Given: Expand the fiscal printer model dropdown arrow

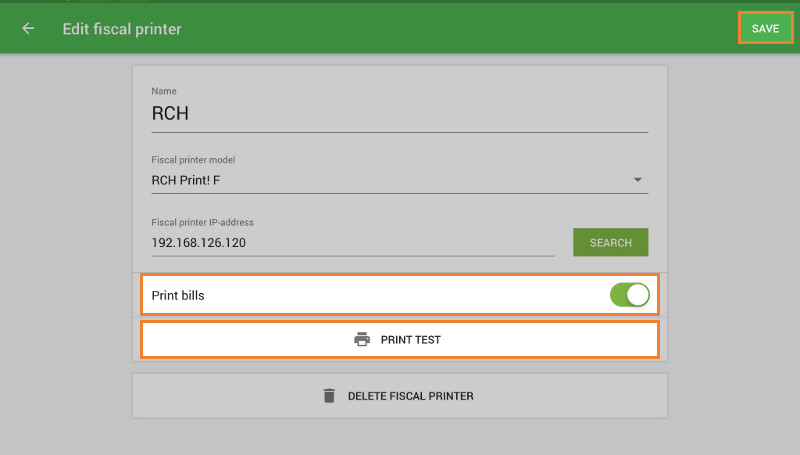Looking at the screenshot, I should coord(637,180).
